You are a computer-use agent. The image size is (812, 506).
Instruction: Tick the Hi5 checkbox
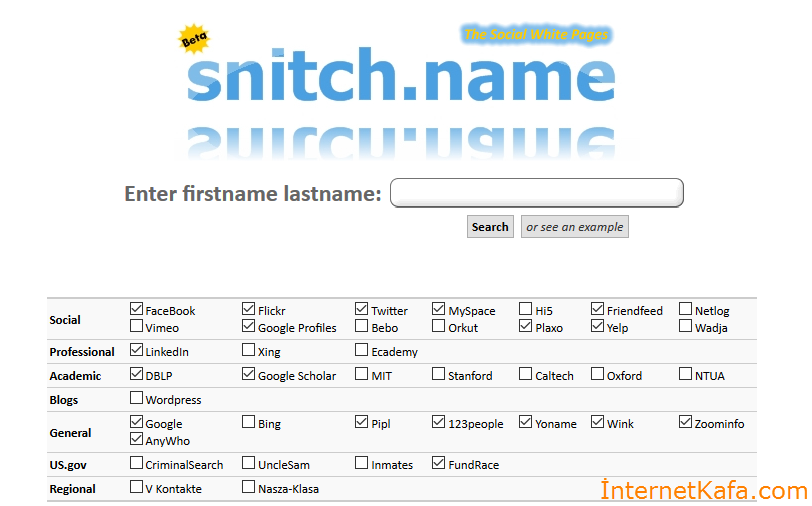tap(526, 309)
